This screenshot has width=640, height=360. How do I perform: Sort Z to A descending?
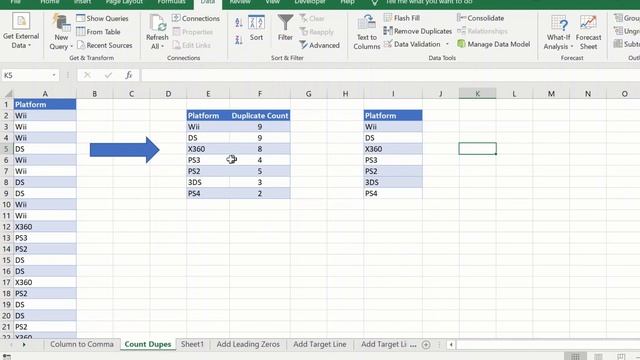238,40
